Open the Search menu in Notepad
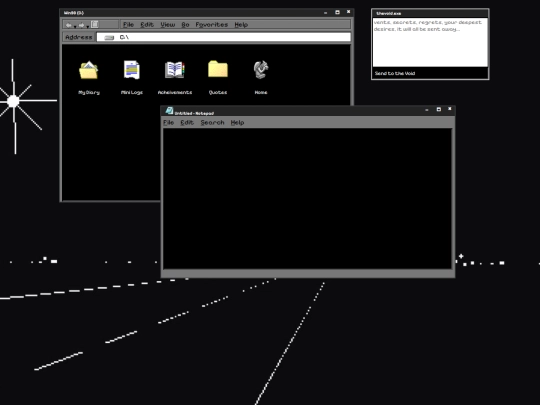 coord(212,122)
